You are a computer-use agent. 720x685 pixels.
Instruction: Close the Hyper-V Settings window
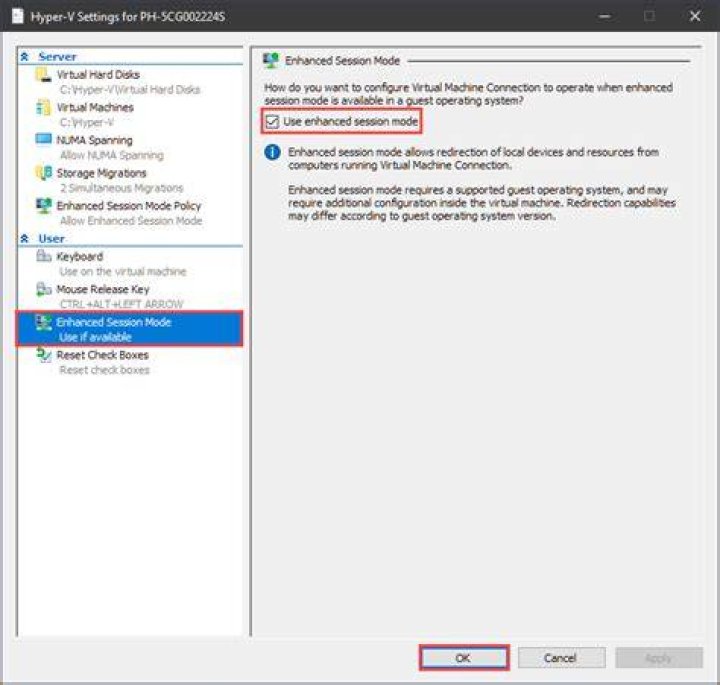click(x=695, y=16)
